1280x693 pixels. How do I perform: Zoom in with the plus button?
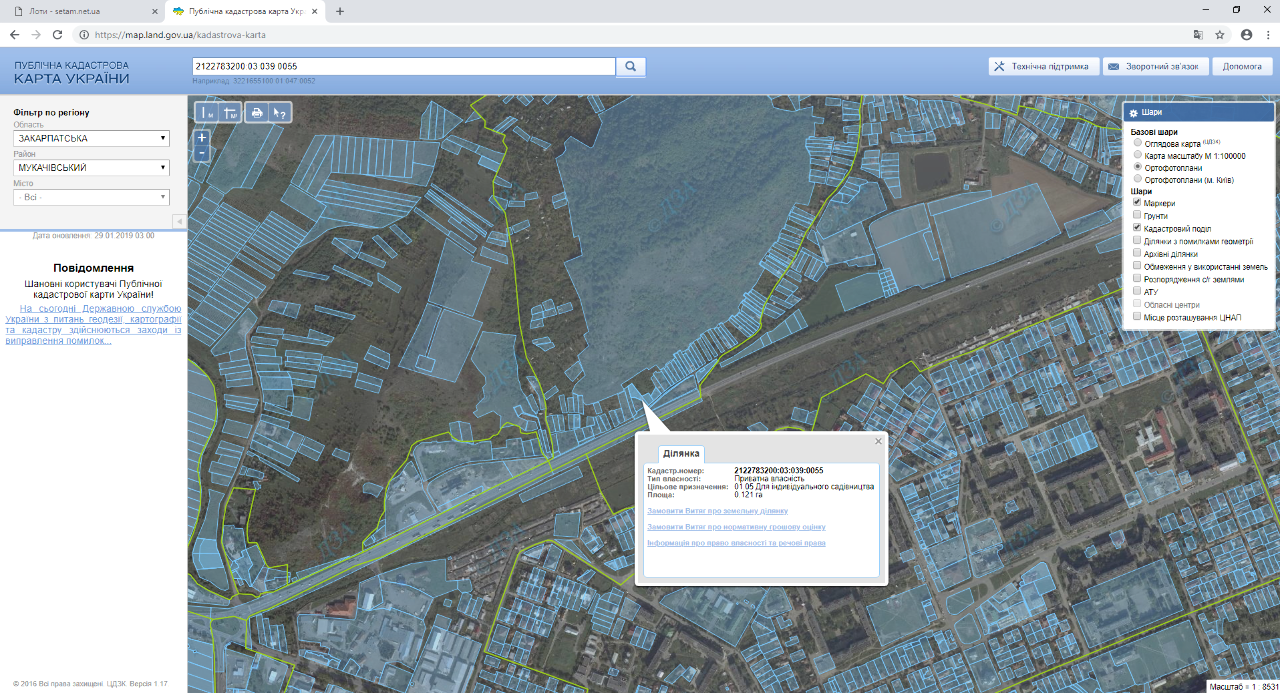click(x=202, y=138)
